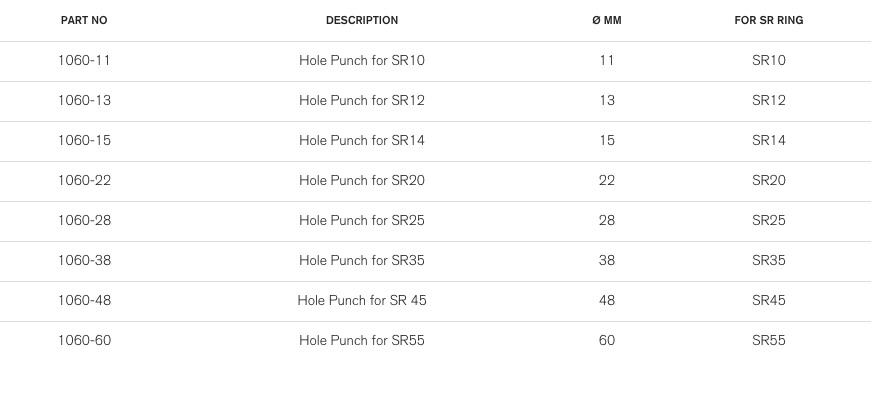Select part number 1060-11
Image resolution: width=871 pixels, height=393 pixels.
[x=84, y=60]
